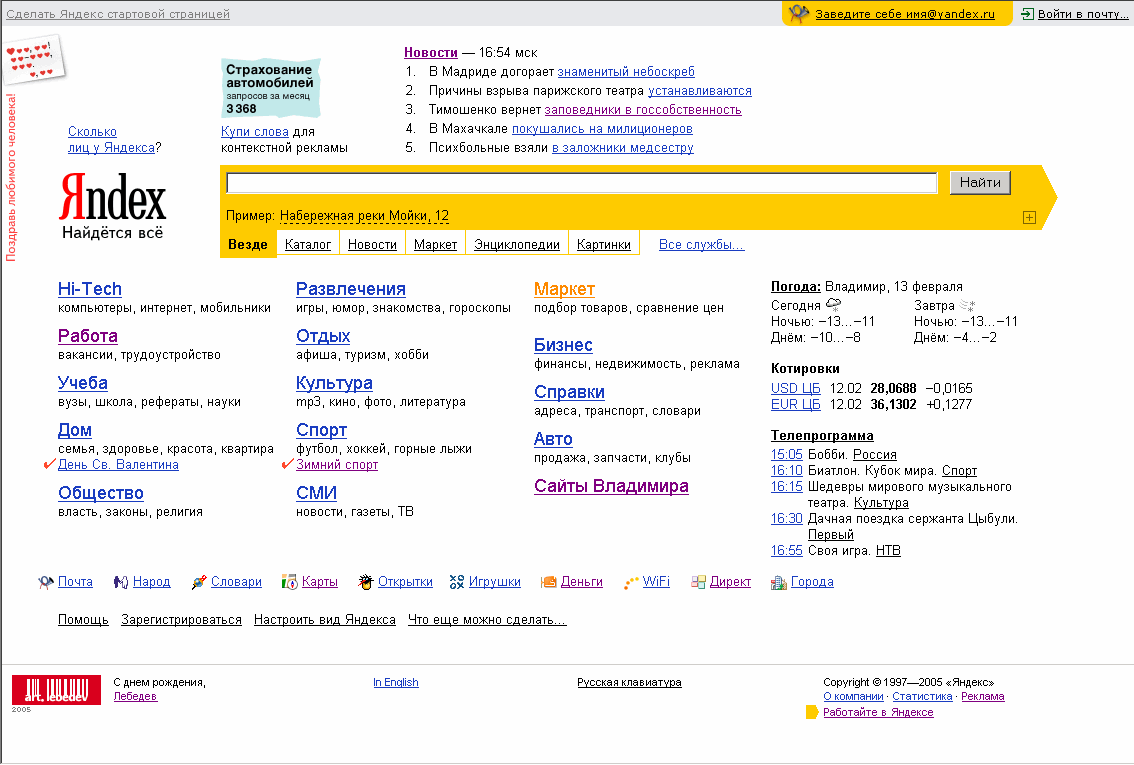Open the Дом category
Viewport: 1134px width, 765px height.
74,430
